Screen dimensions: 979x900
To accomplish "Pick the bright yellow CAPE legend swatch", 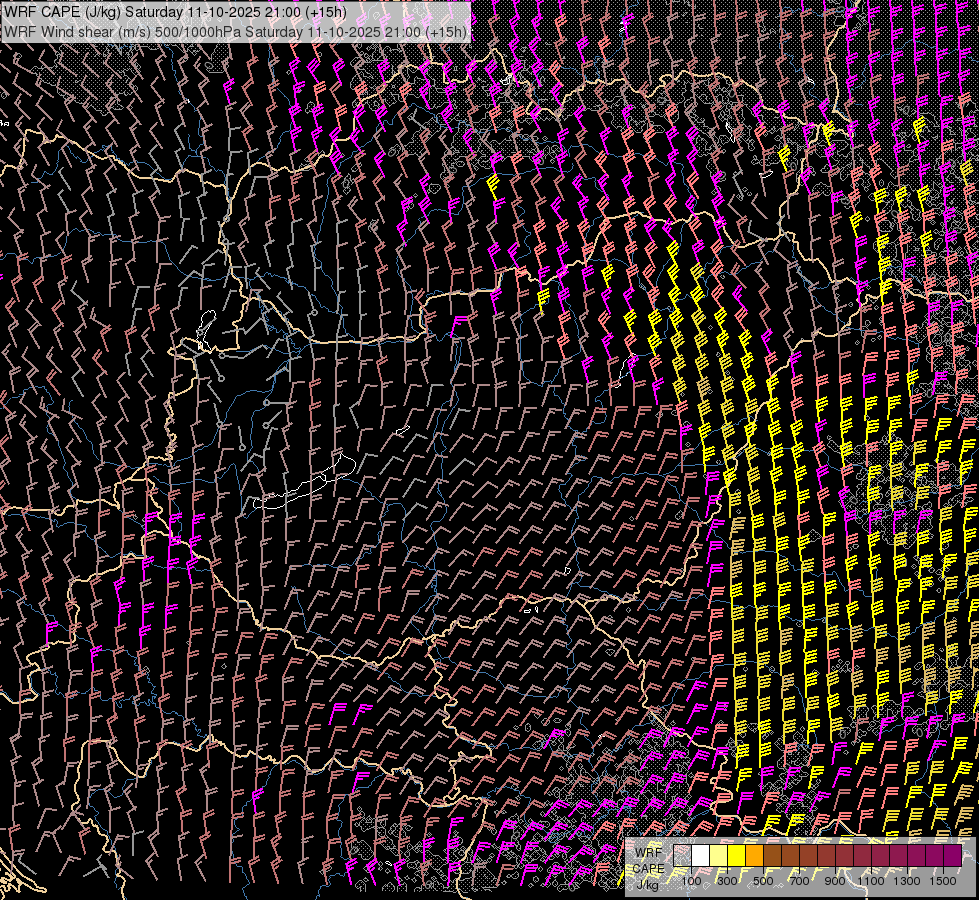I will (x=736, y=856).
